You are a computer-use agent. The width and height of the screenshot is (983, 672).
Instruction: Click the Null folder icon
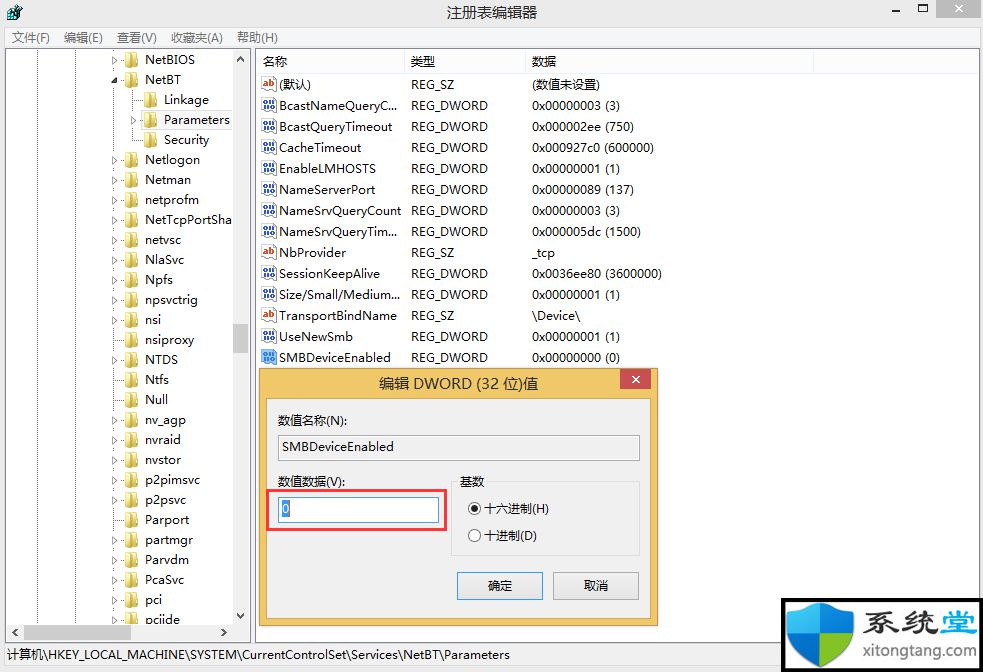pyautogui.click(x=132, y=399)
